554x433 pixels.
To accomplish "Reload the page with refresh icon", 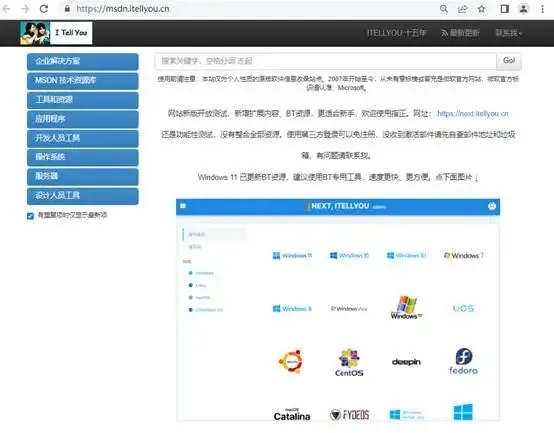I will [x=44, y=9].
